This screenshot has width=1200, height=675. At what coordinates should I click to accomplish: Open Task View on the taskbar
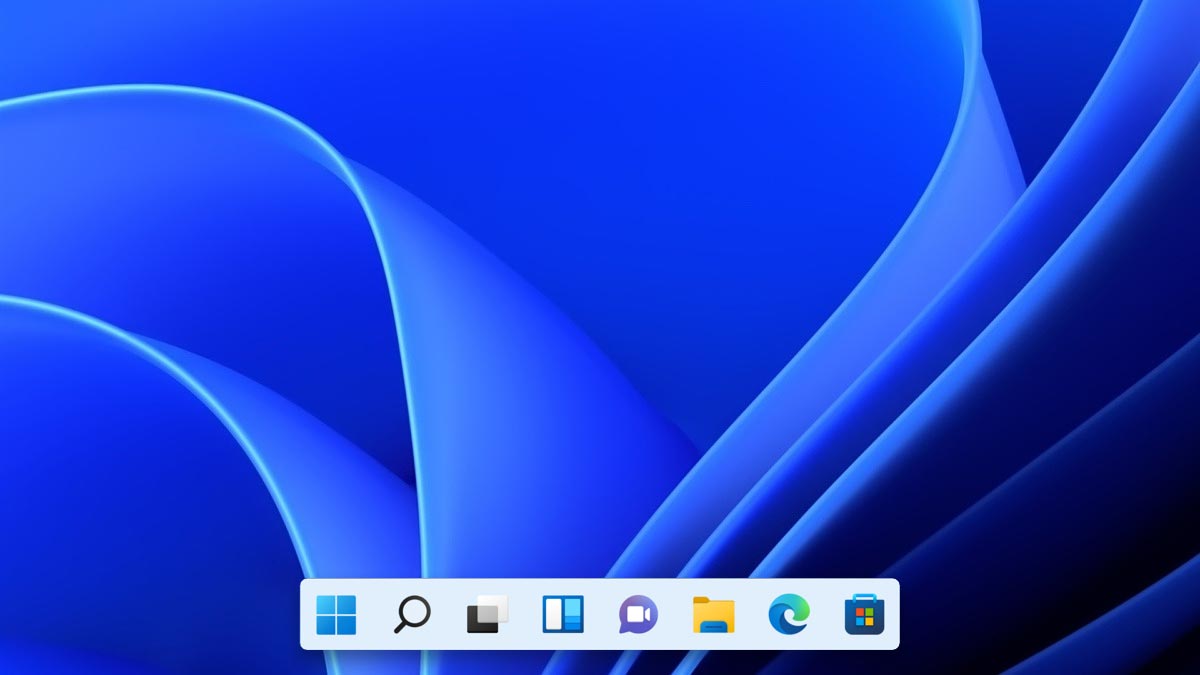click(x=487, y=614)
